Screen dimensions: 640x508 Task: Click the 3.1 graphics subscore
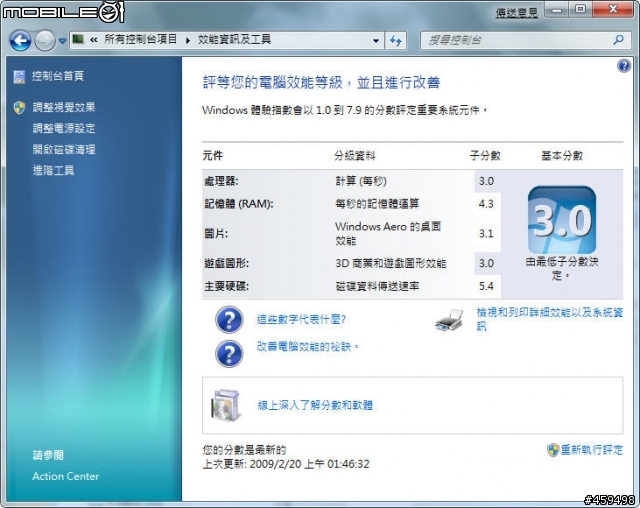click(486, 234)
